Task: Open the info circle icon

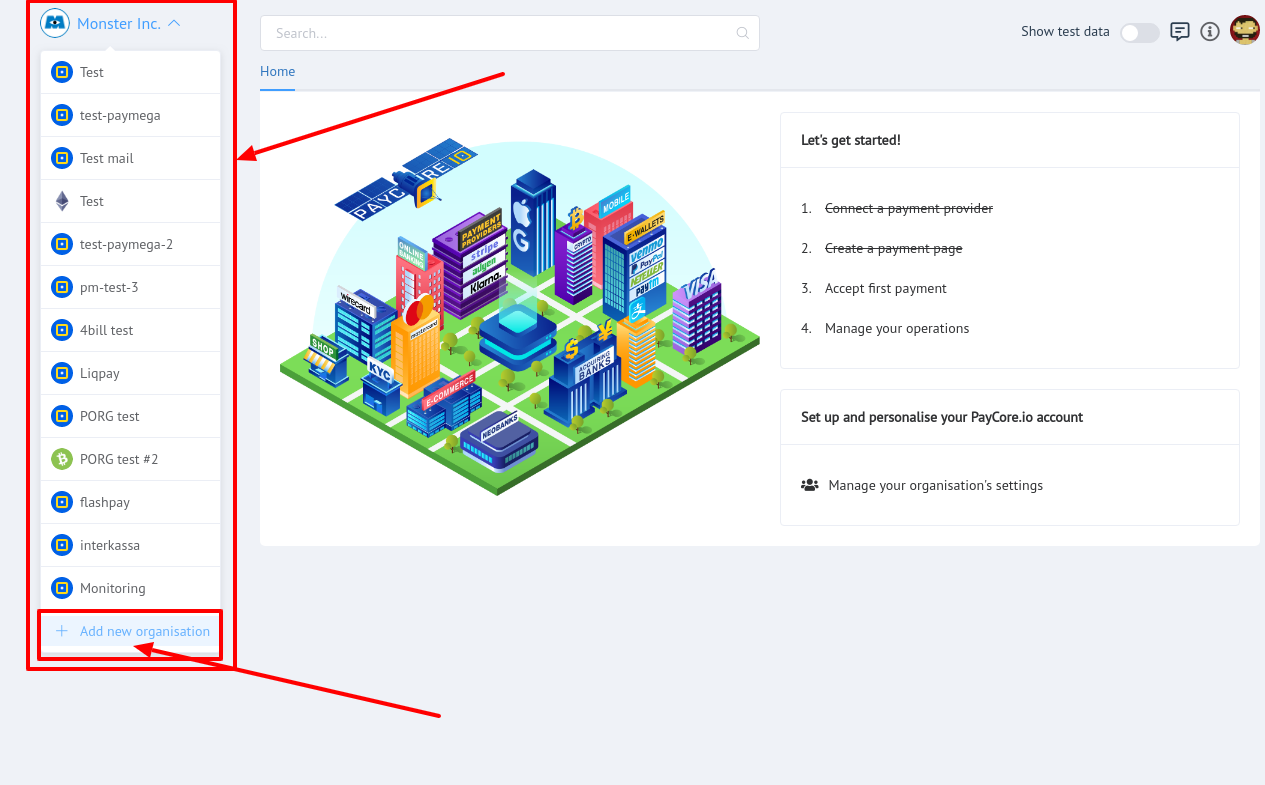Action: click(x=1210, y=31)
